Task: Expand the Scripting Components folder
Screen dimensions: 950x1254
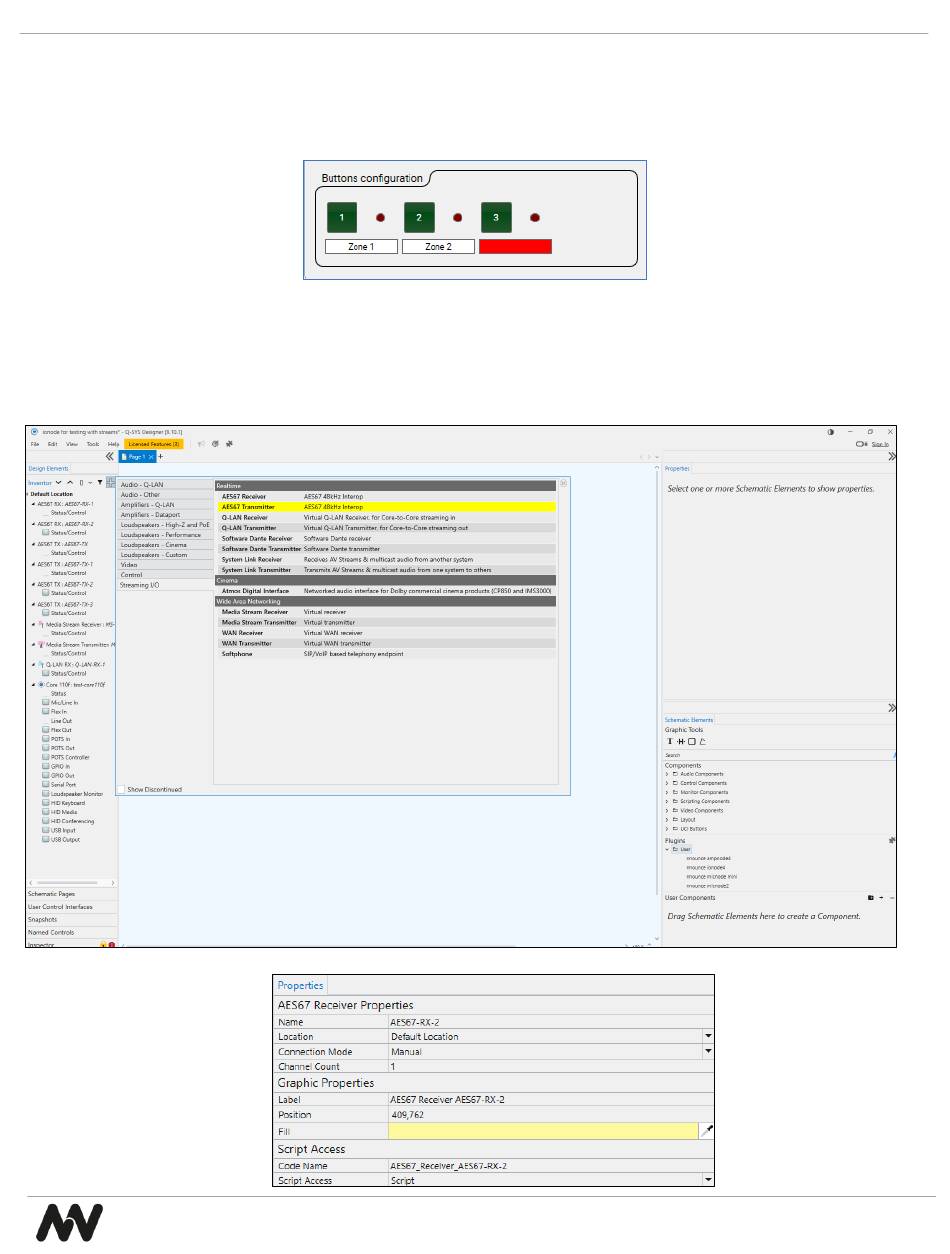Action: (x=668, y=801)
